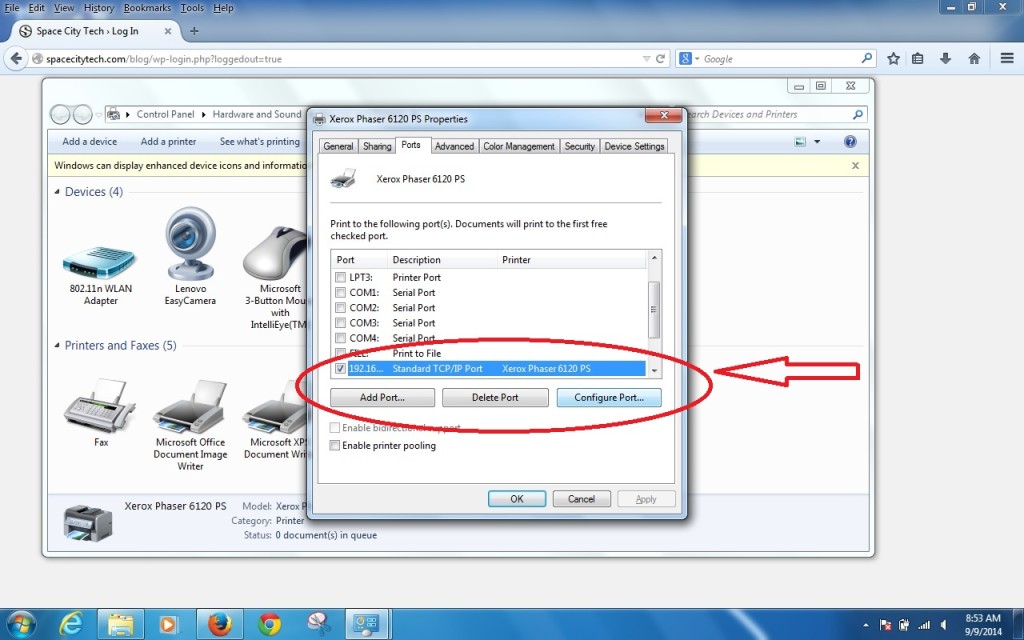Open Firefox hamburger menu

(1006, 59)
